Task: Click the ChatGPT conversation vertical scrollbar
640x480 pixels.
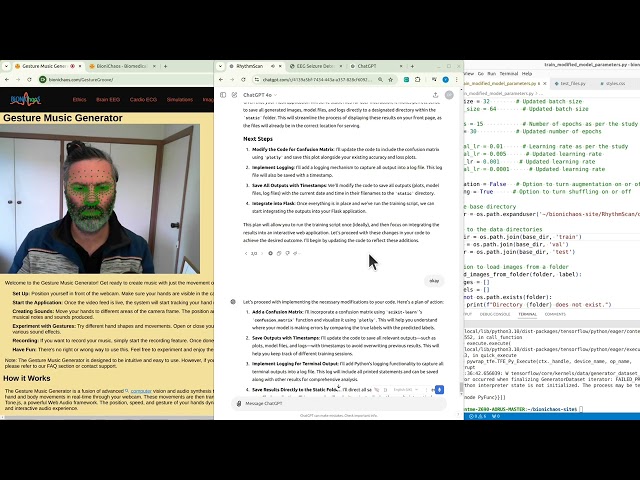Action: 462,387
